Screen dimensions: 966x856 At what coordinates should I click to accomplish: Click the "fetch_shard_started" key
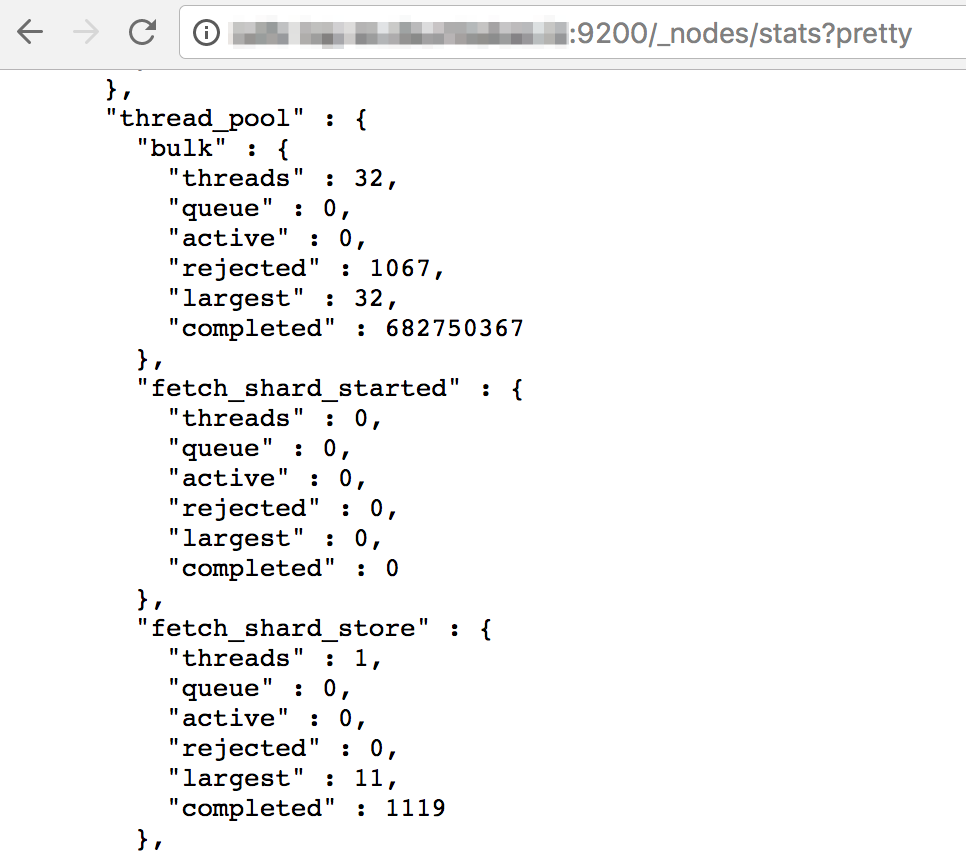point(298,388)
